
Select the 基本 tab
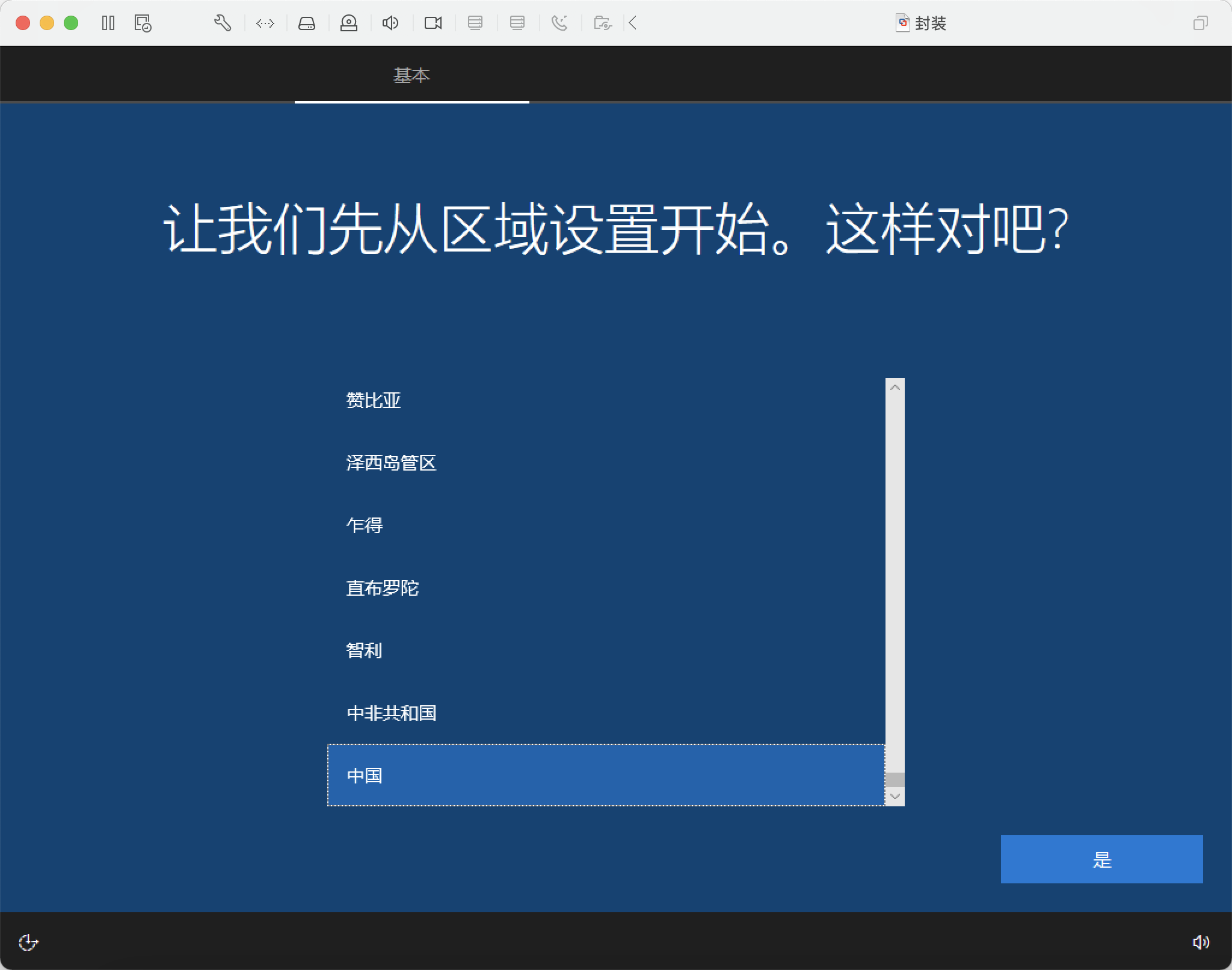[x=411, y=76]
